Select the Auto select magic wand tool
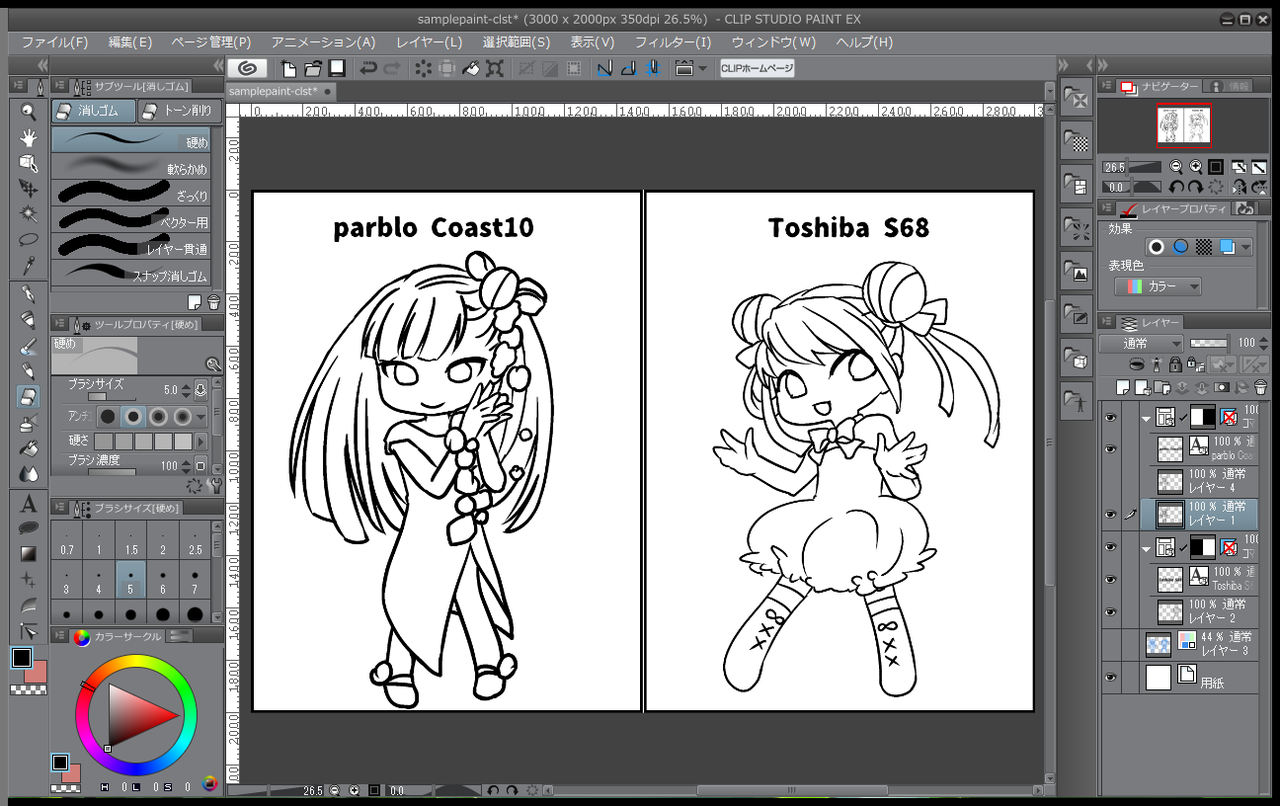Image resolution: width=1280 pixels, height=806 pixels. tap(29, 214)
